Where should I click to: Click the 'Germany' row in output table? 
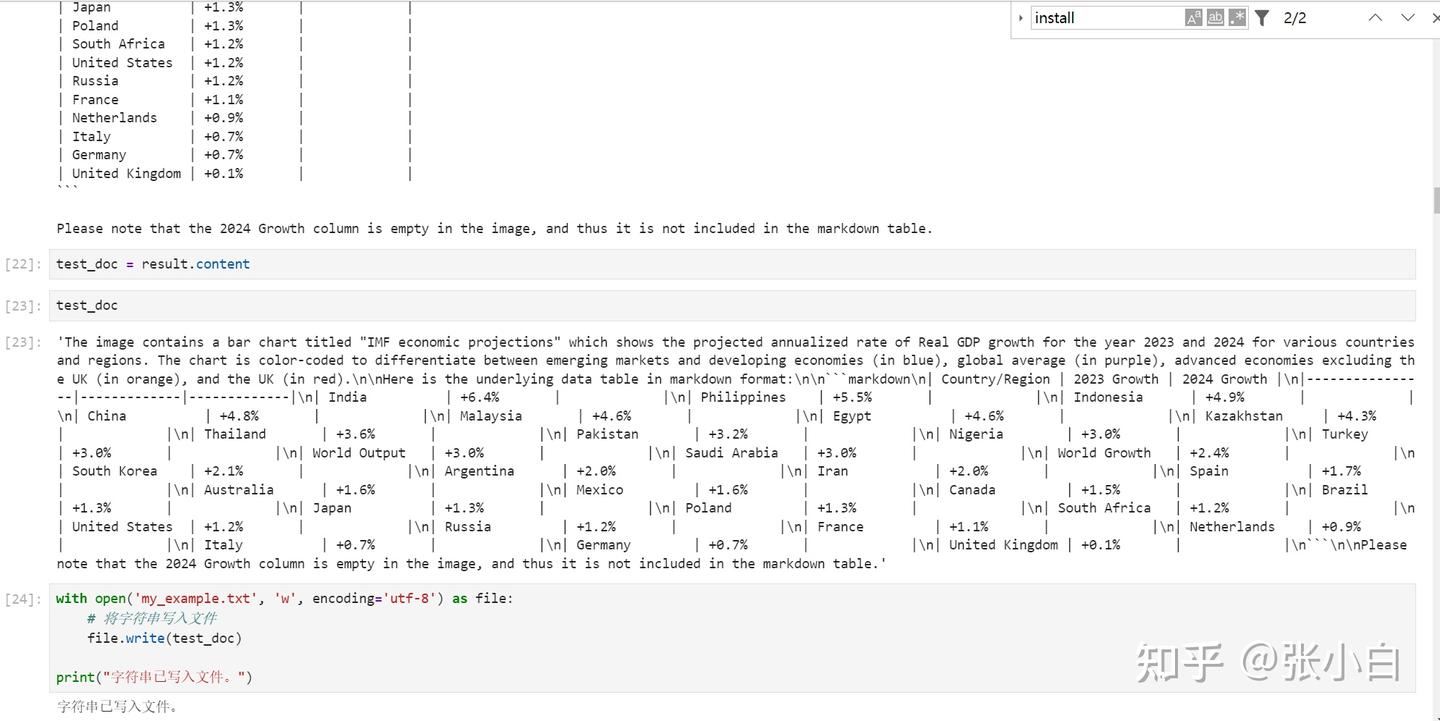click(x=234, y=155)
